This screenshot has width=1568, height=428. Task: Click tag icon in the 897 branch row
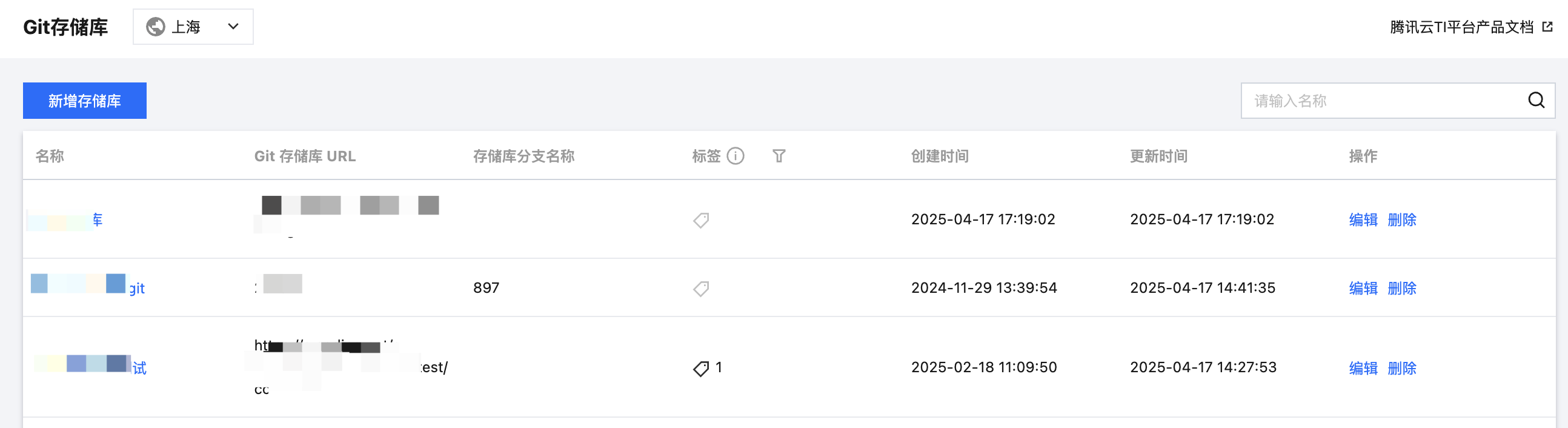700,288
